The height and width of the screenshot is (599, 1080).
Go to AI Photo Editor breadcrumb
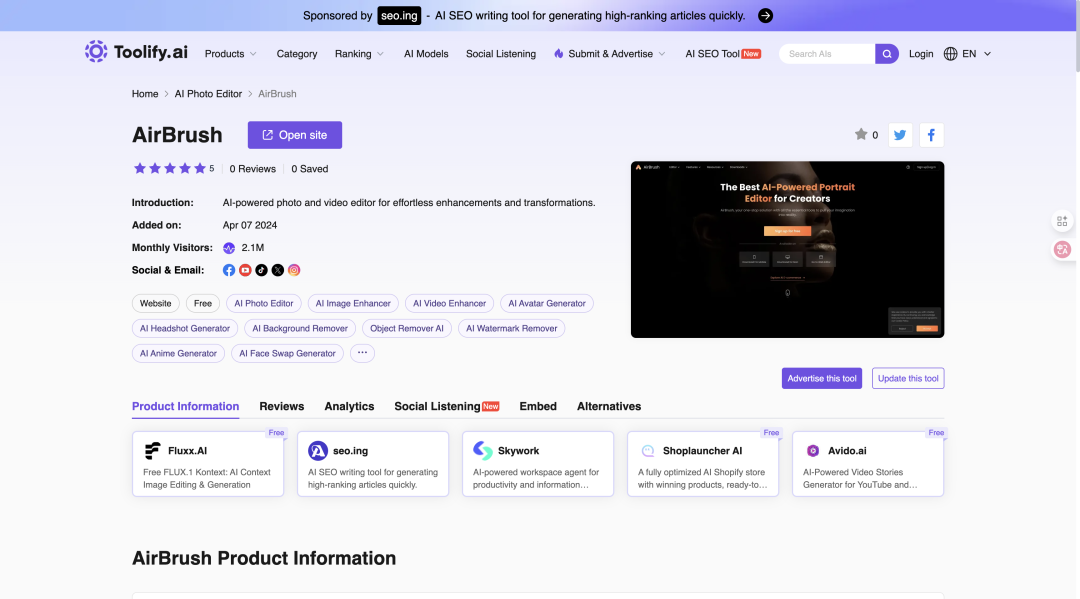tap(208, 94)
